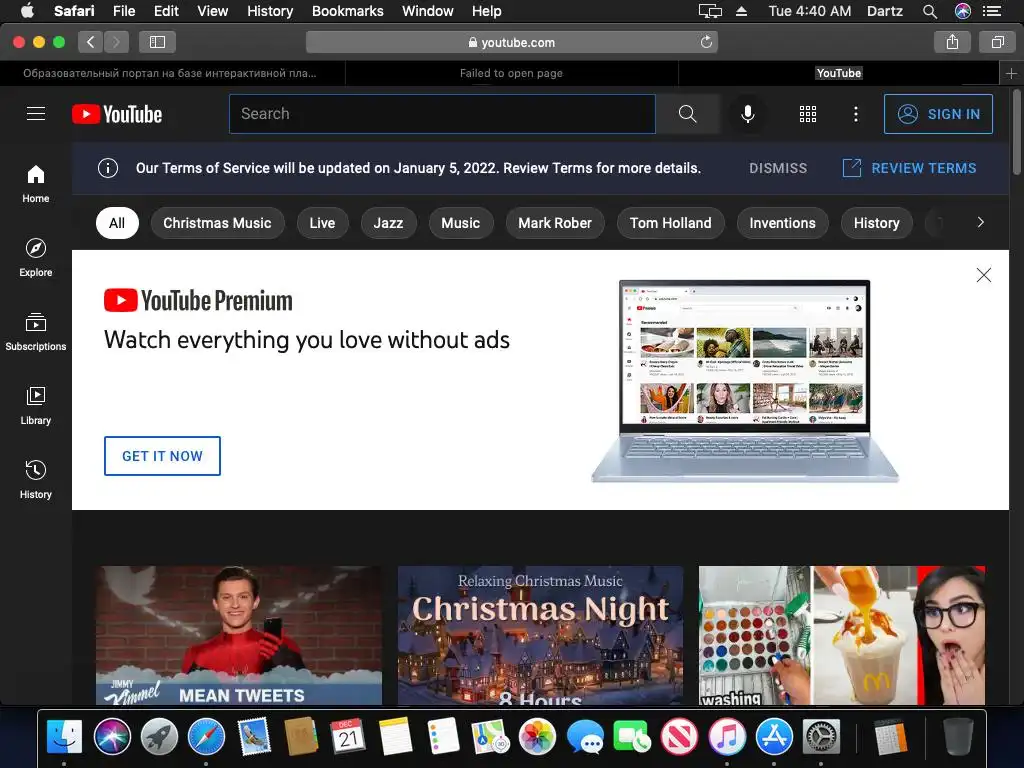Open Siri from the menu bar
Image resolution: width=1024 pixels, height=768 pixels.
963,11
